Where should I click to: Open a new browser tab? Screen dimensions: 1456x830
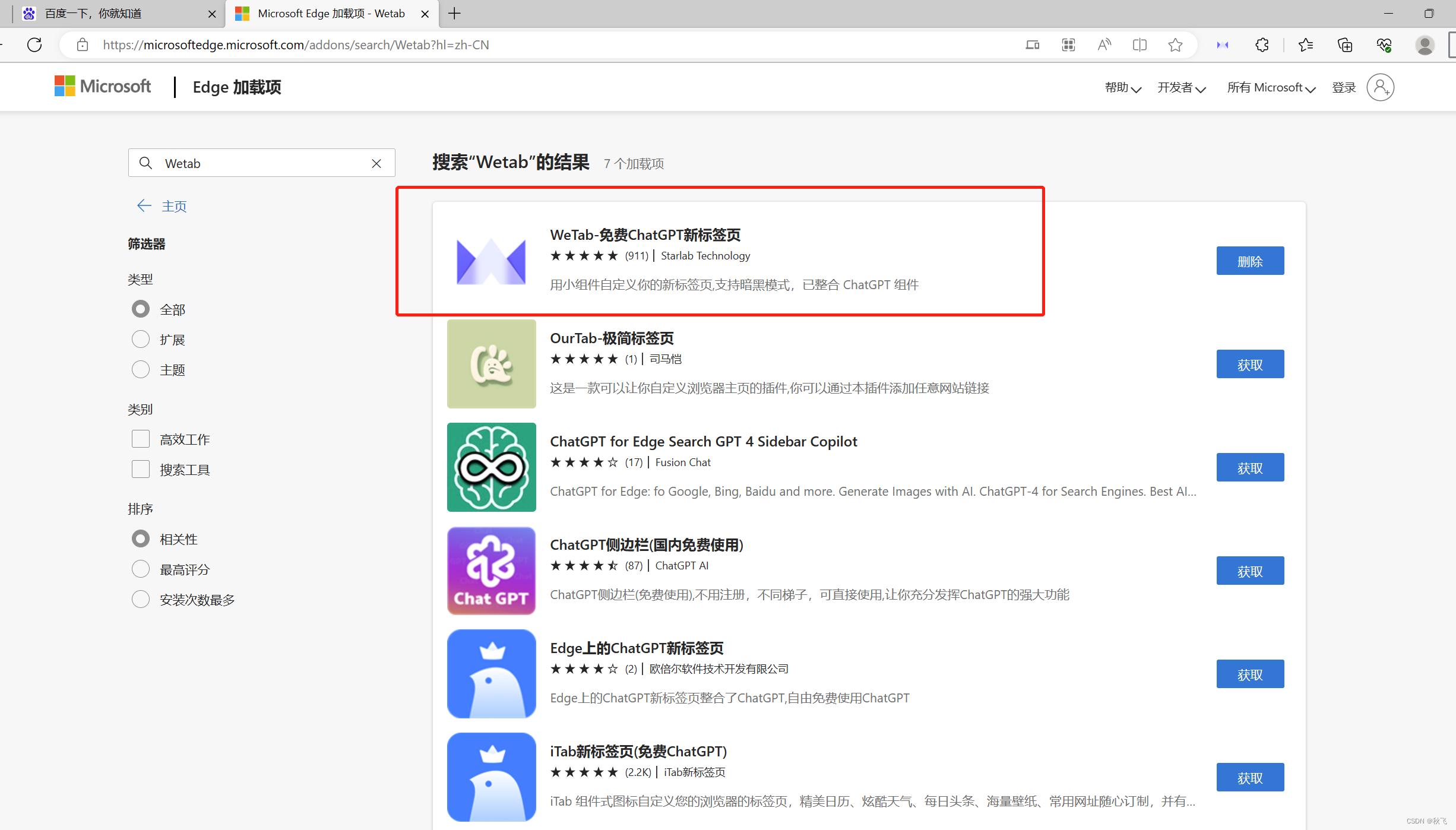point(454,13)
